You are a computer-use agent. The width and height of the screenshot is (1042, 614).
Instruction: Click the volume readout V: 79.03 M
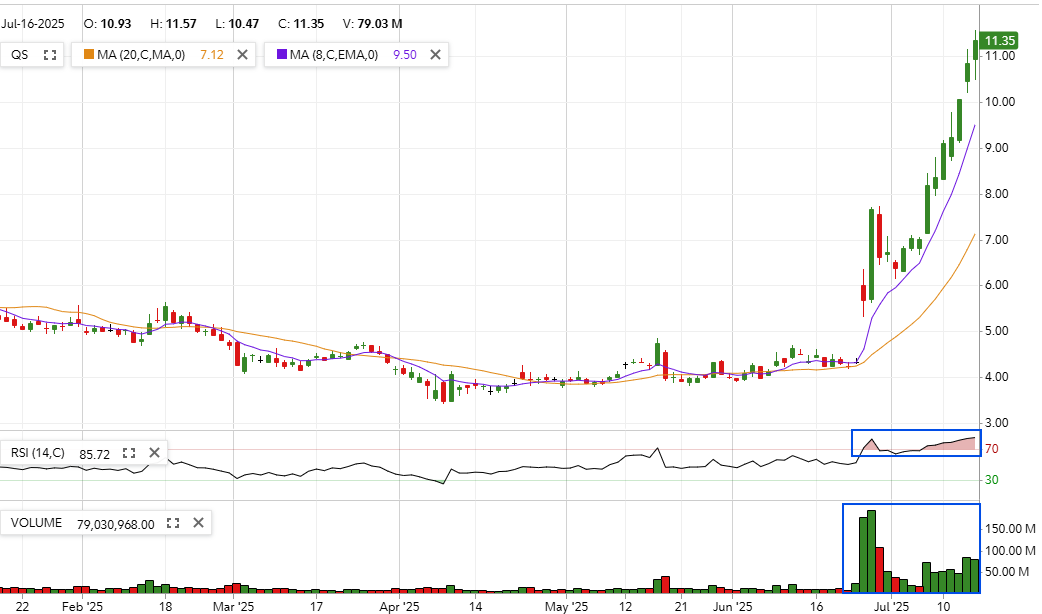coord(373,24)
